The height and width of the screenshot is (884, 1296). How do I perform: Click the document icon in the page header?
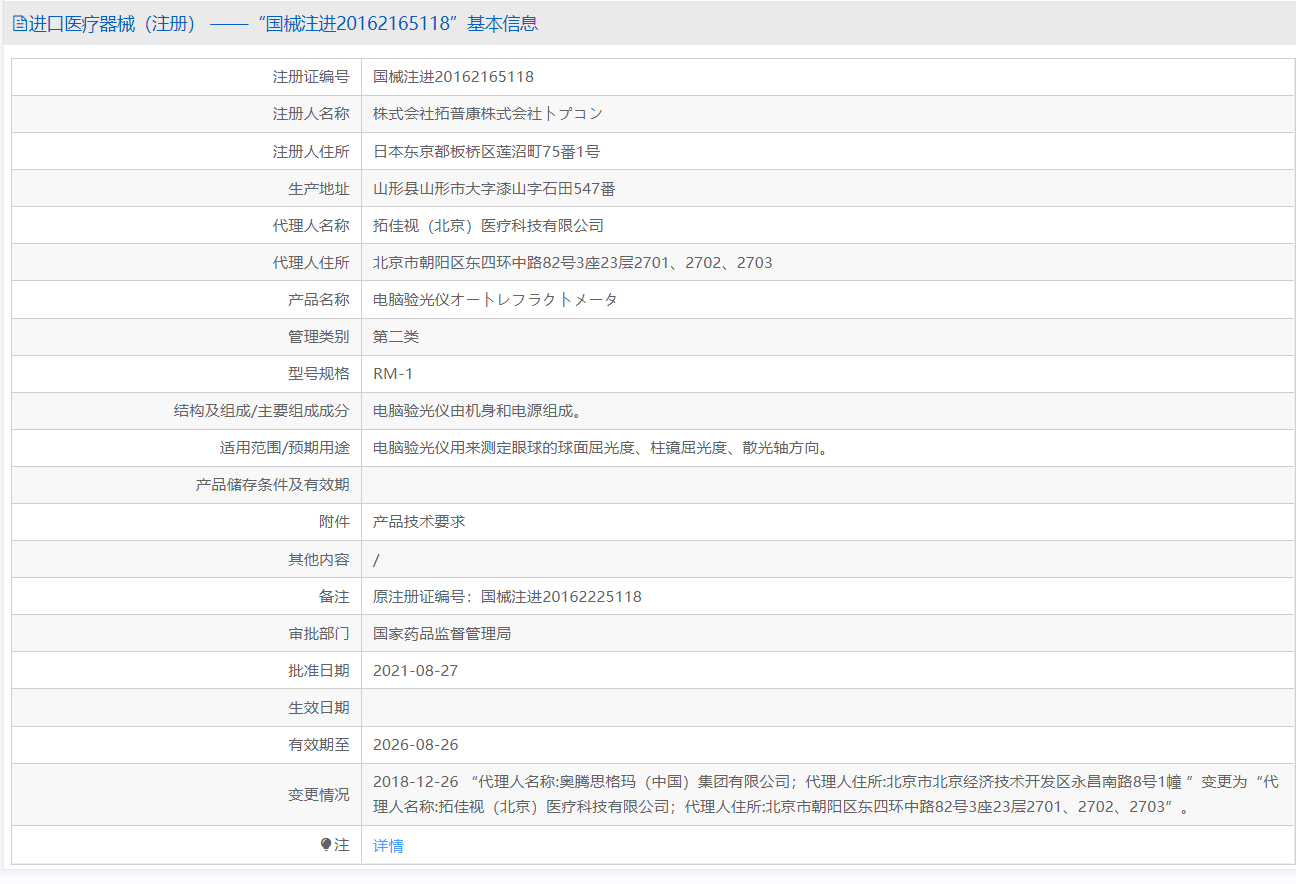pyautogui.click(x=19, y=24)
